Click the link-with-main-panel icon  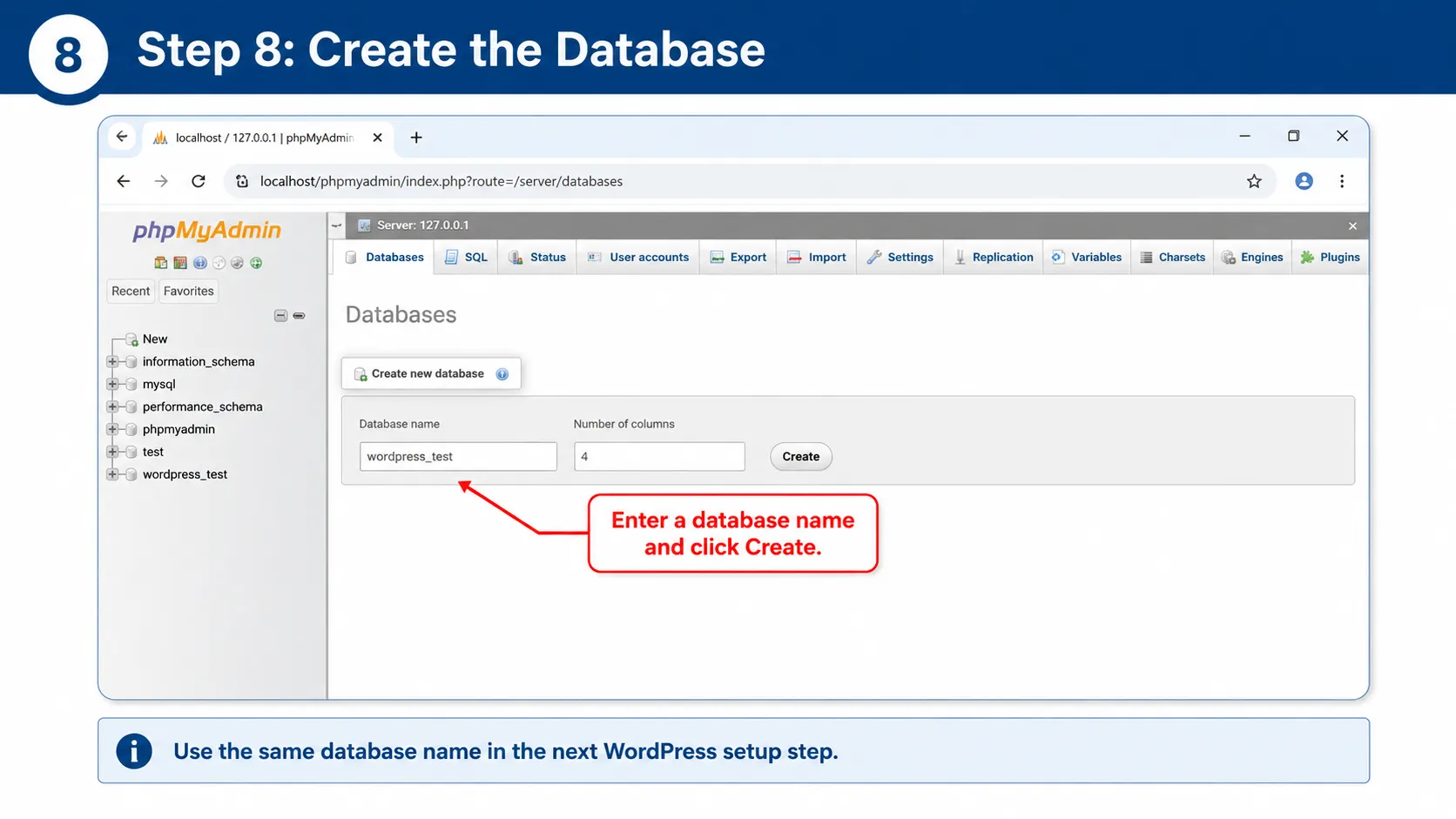pos(299,316)
